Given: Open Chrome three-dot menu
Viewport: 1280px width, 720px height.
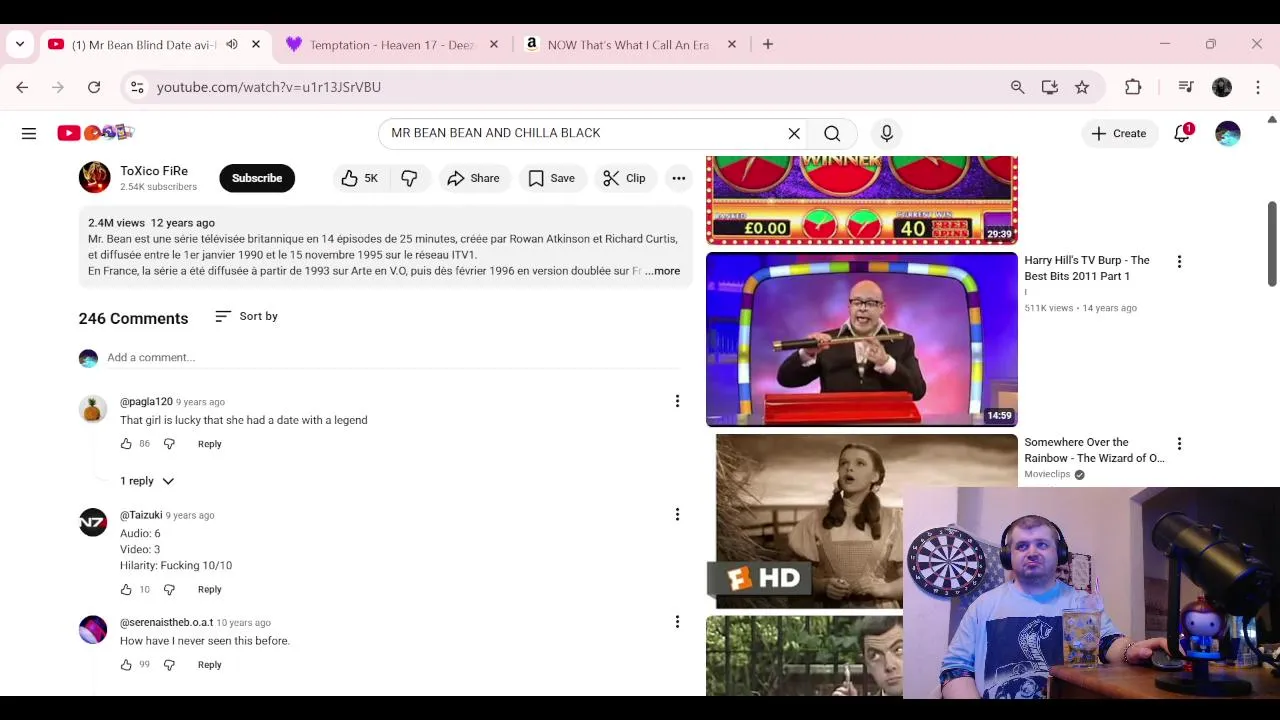Looking at the screenshot, I should click(1258, 87).
